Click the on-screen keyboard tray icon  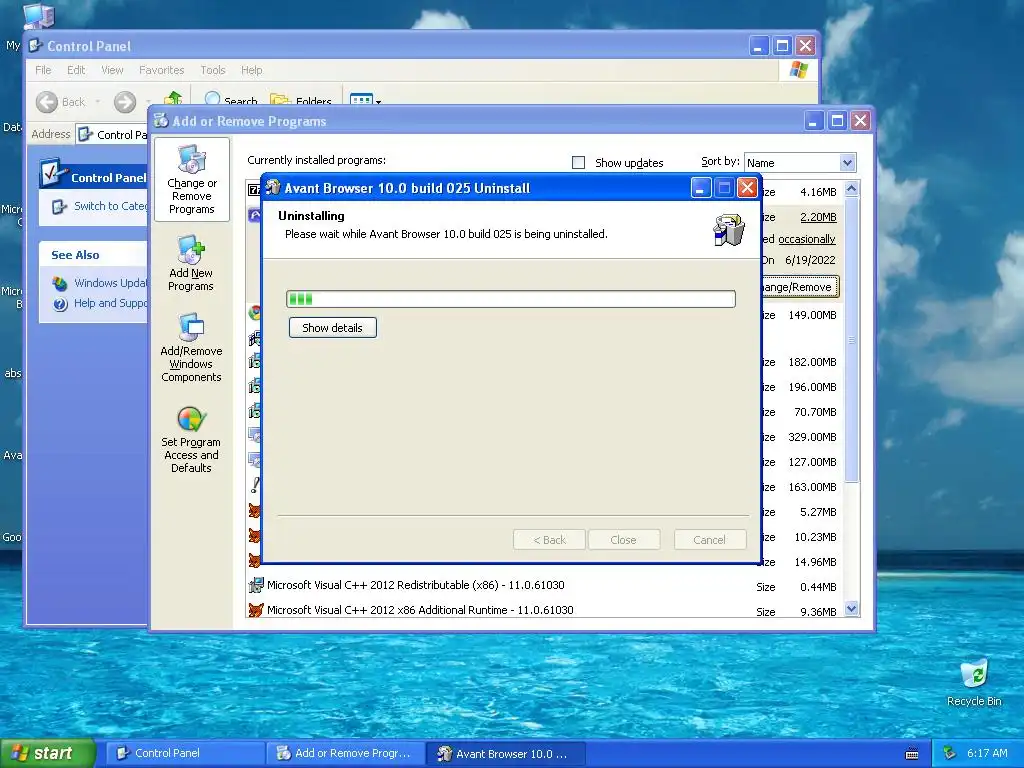coord(912,754)
